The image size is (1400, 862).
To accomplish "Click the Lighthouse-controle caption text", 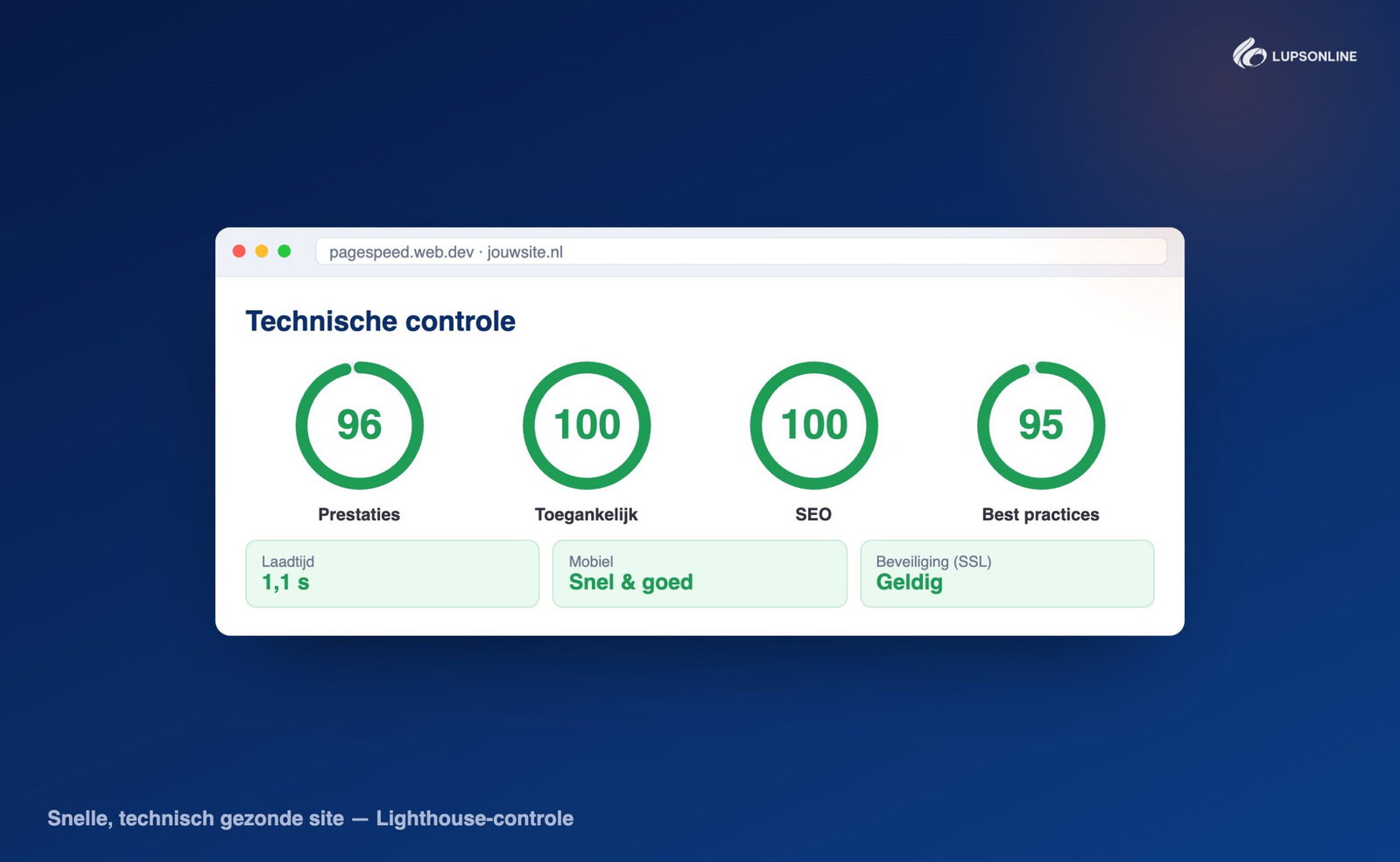I will coord(475,818).
